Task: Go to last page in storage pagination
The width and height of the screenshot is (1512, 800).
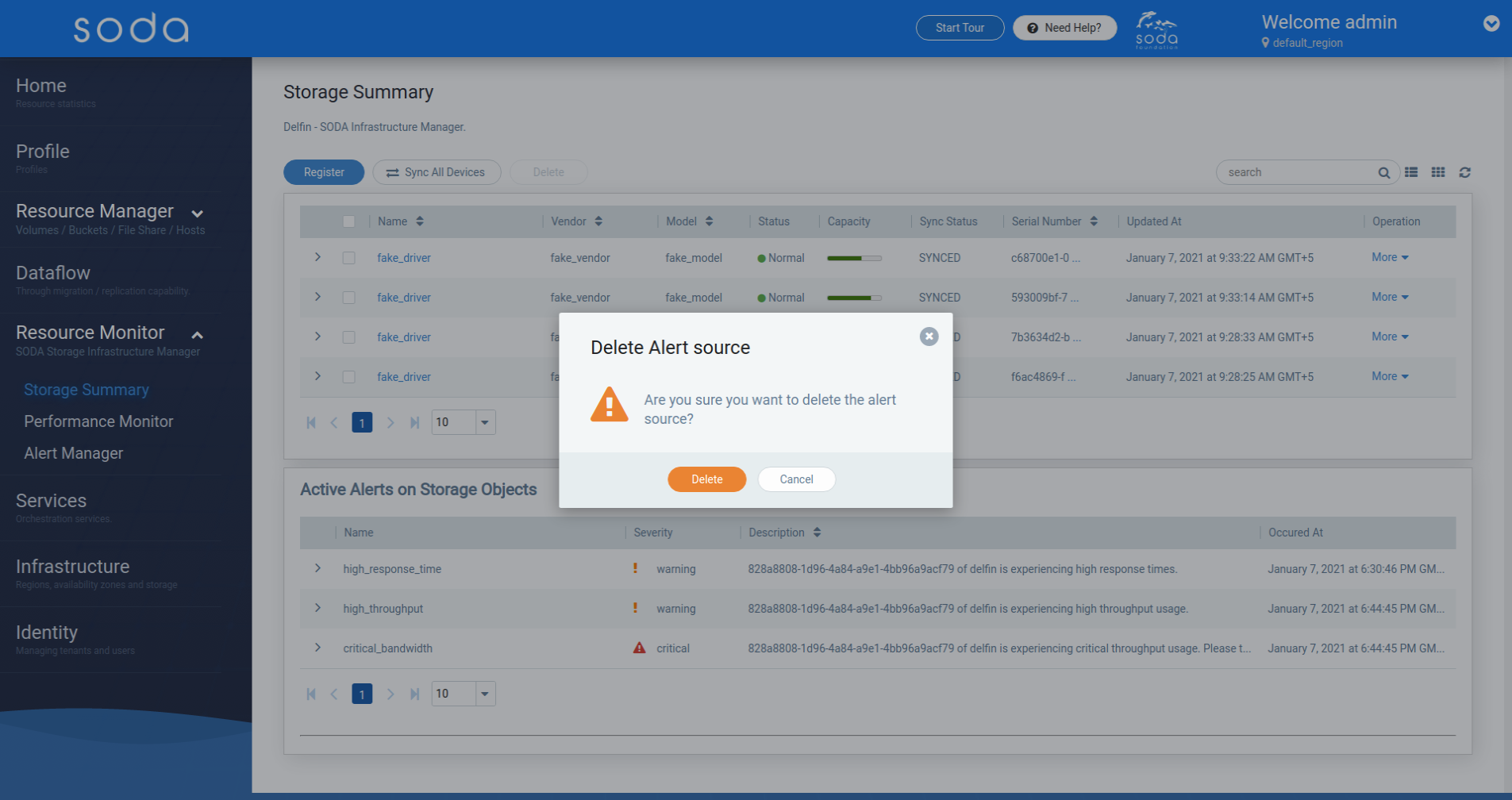Action: [414, 423]
